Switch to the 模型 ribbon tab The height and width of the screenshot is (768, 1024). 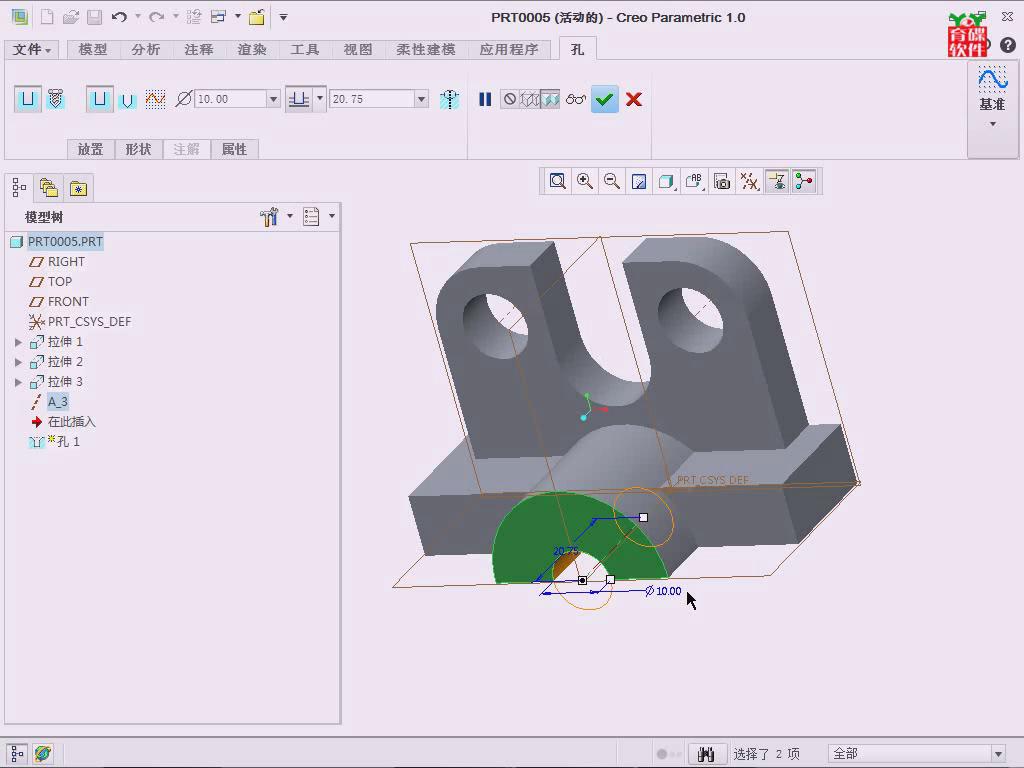click(93, 50)
